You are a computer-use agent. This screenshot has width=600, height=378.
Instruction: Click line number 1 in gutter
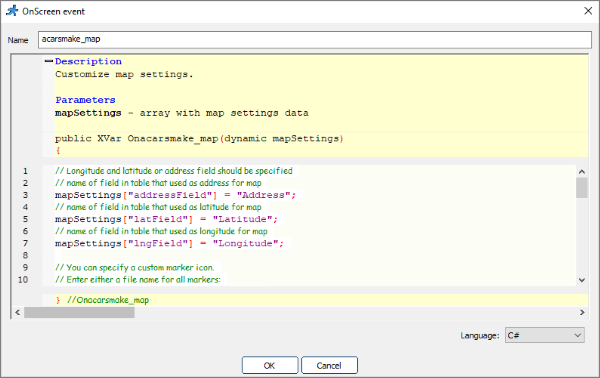coord(25,171)
